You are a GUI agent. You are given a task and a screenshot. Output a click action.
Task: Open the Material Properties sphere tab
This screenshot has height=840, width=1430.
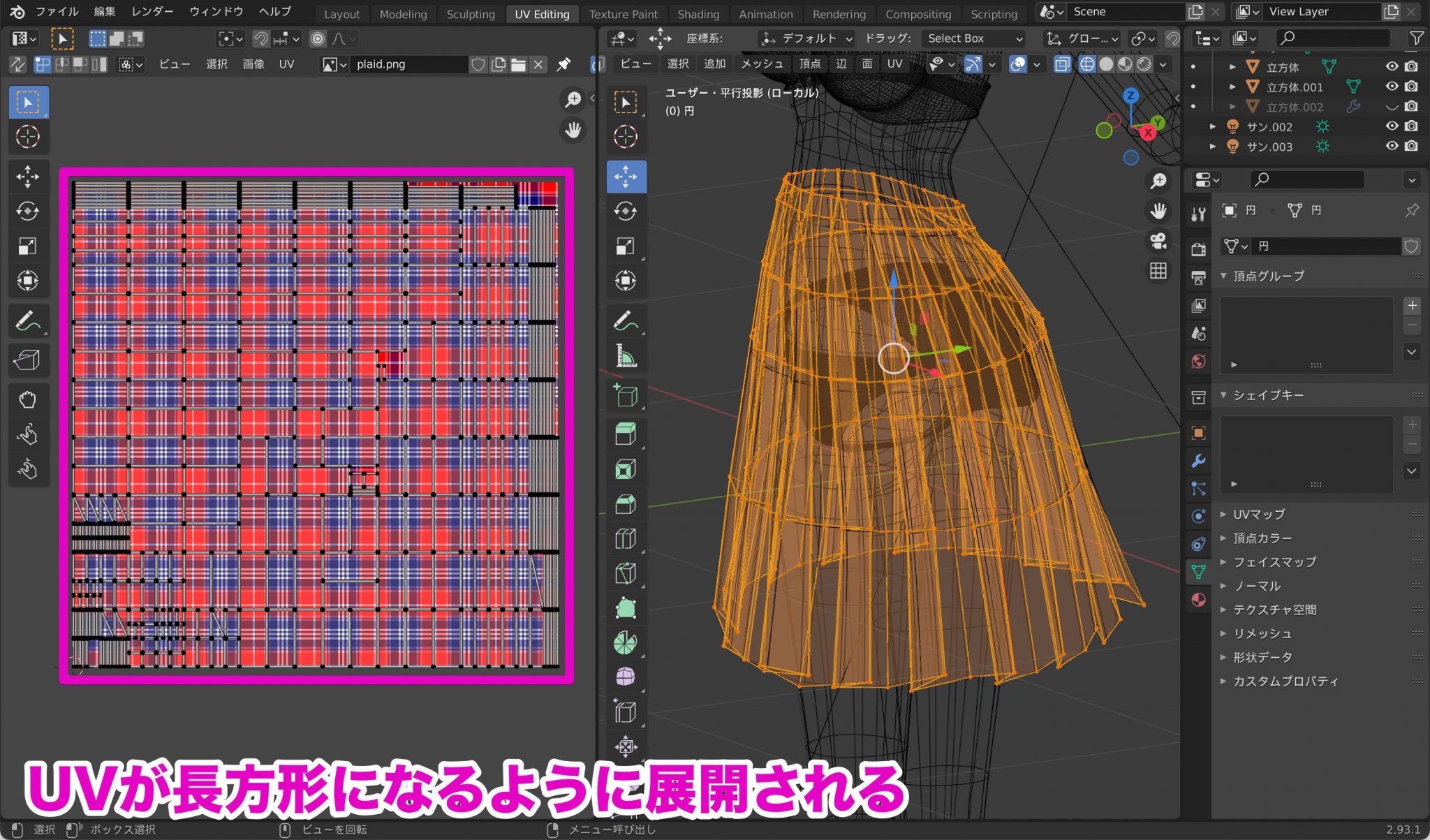[1199, 600]
